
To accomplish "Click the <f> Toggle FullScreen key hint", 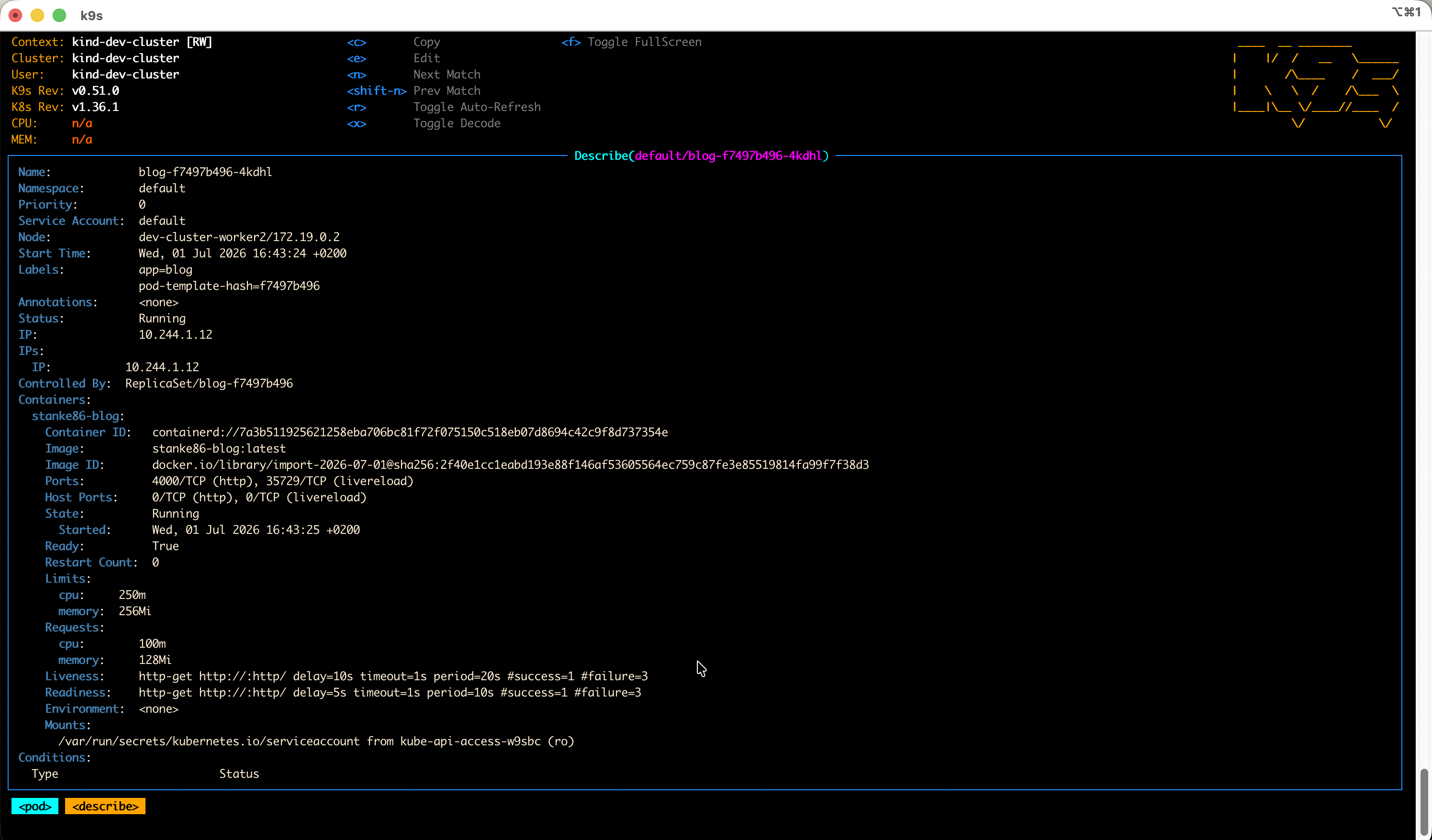I will click(631, 42).
